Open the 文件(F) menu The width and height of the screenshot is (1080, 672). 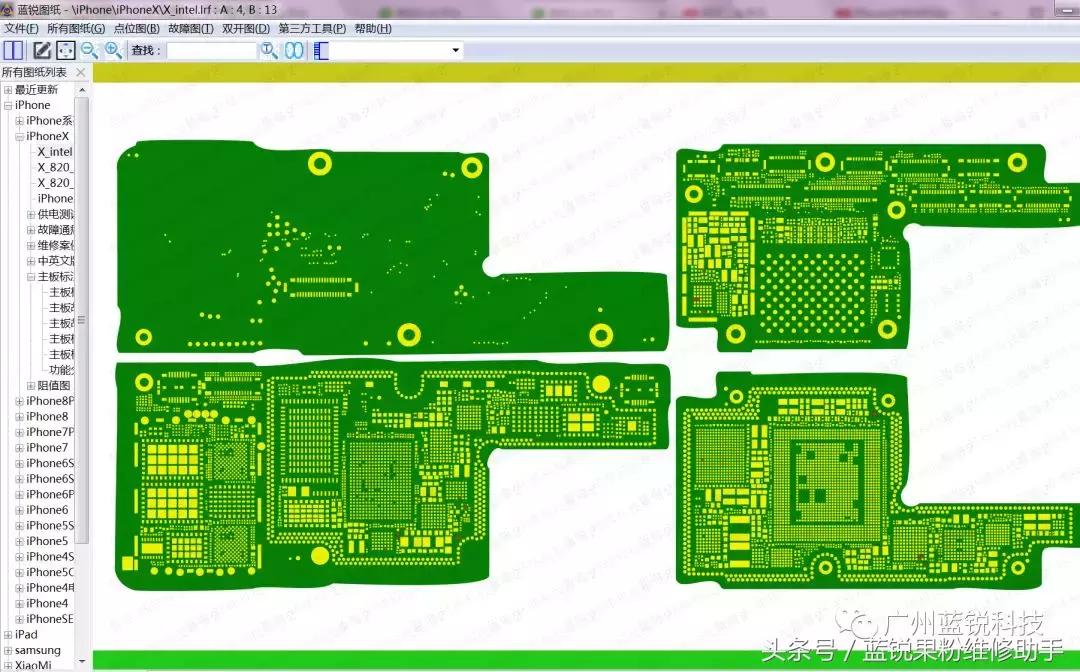(21, 28)
